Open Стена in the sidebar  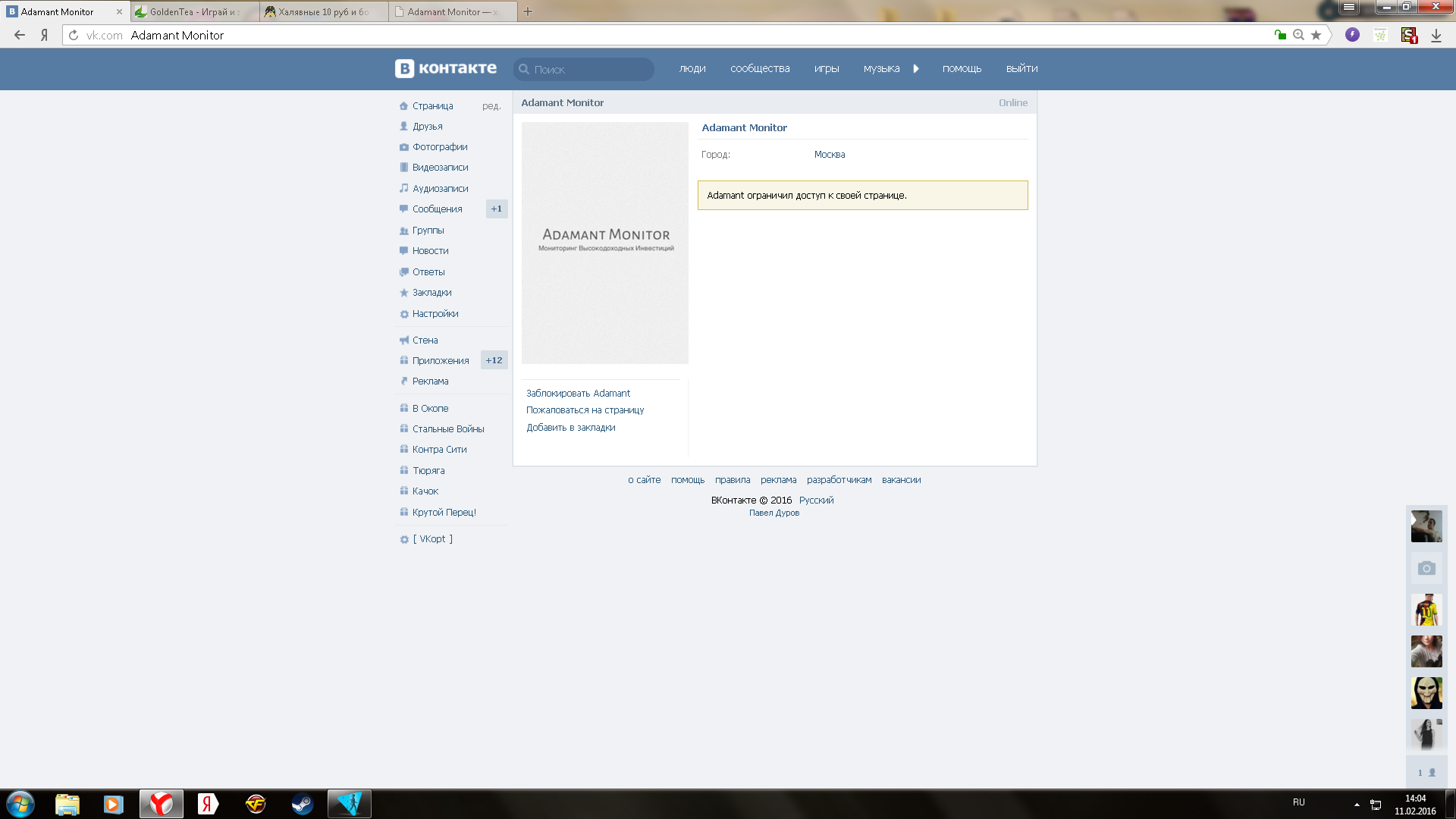tap(425, 340)
